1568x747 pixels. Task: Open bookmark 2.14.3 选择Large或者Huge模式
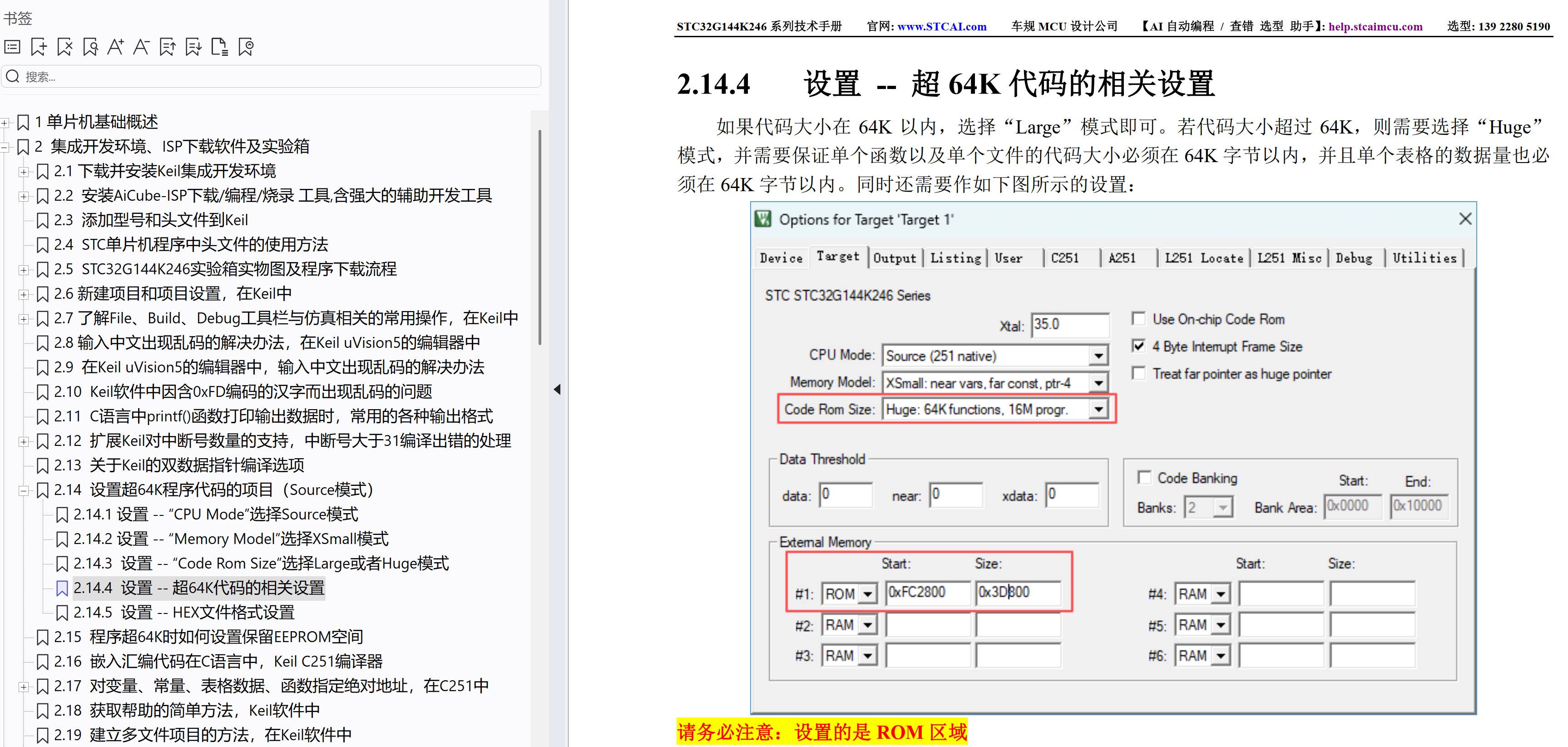(261, 564)
